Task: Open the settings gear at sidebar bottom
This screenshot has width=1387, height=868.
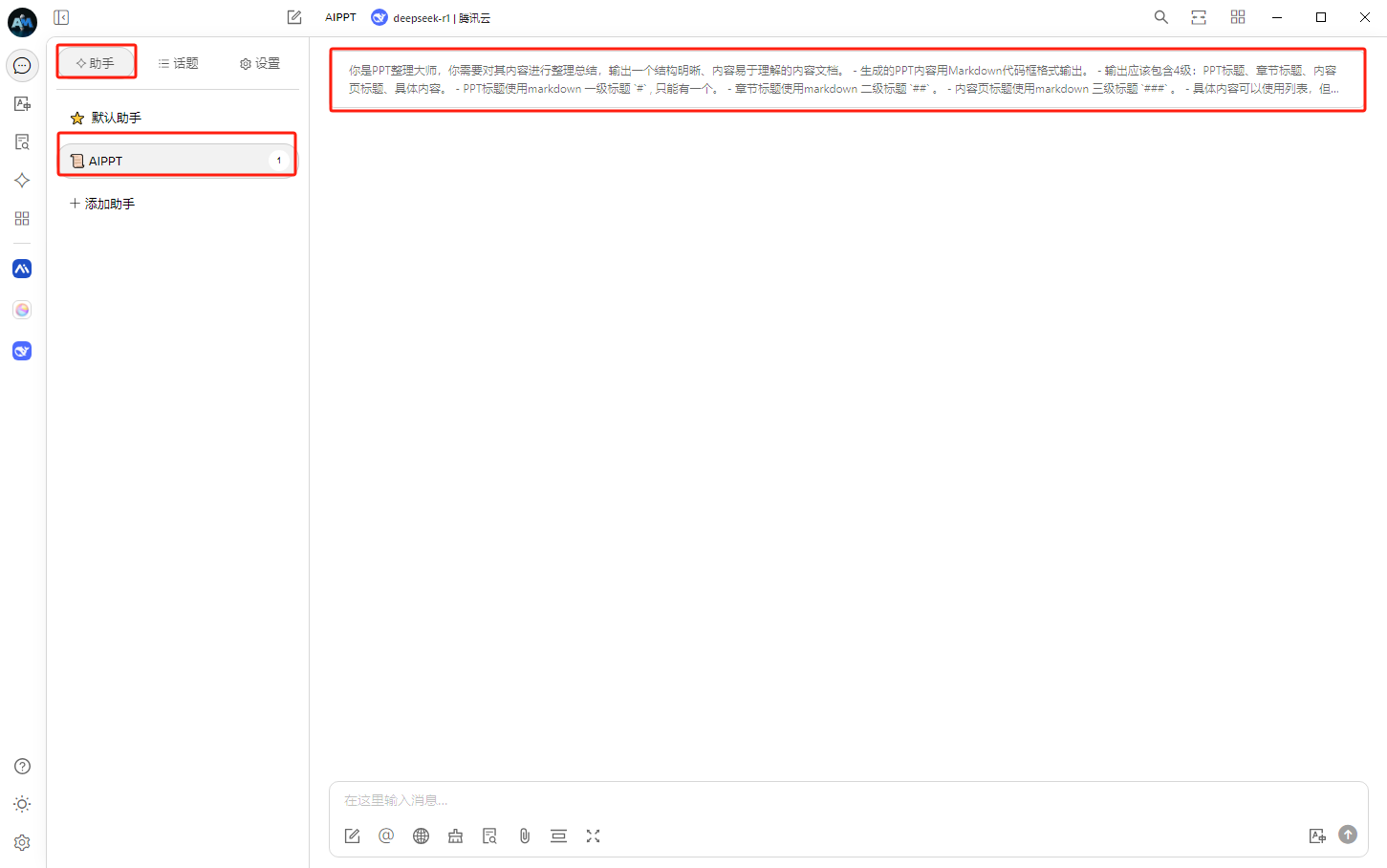Action: click(x=22, y=842)
